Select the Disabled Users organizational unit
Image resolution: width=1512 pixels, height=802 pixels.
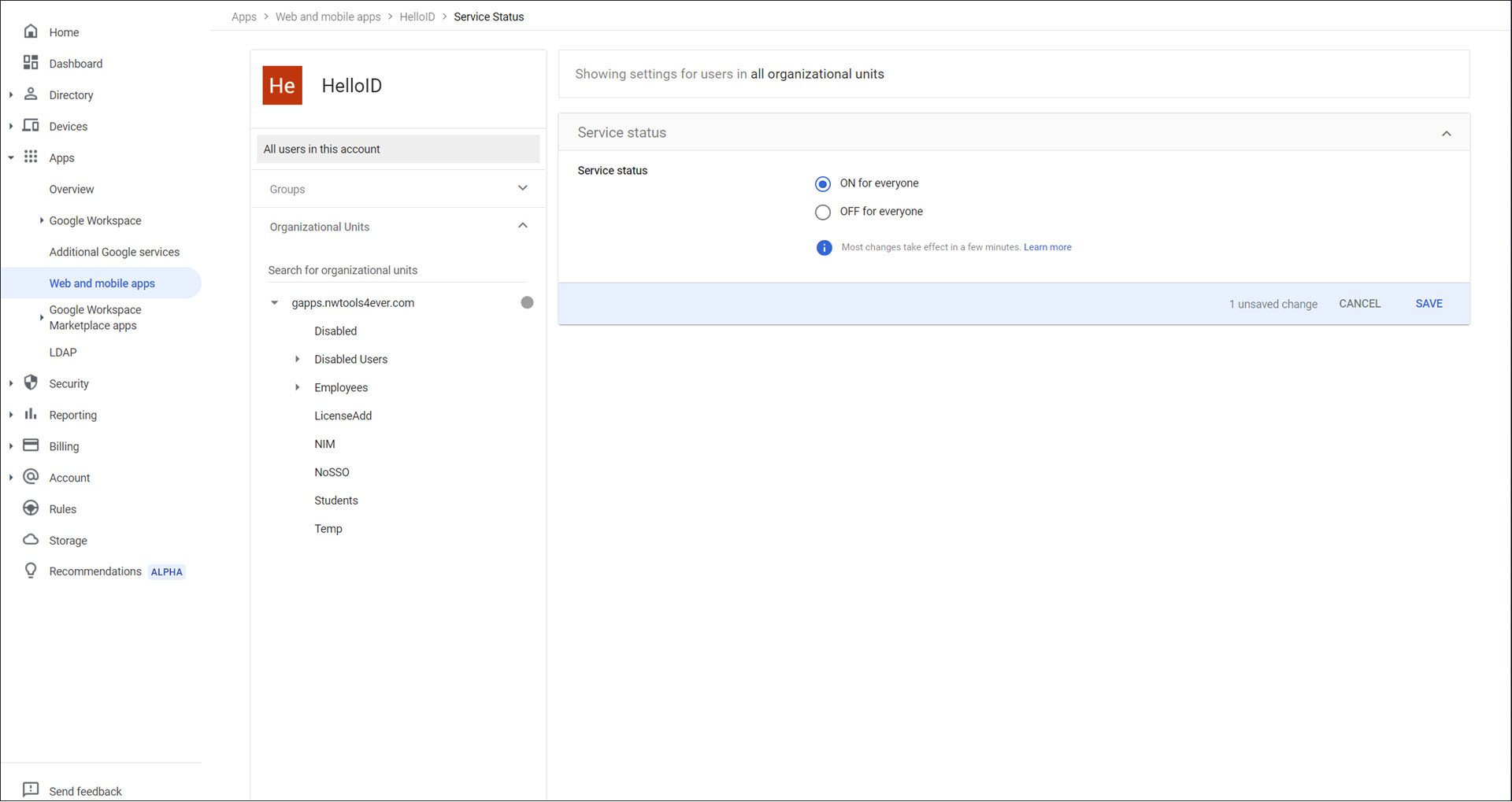350,360
